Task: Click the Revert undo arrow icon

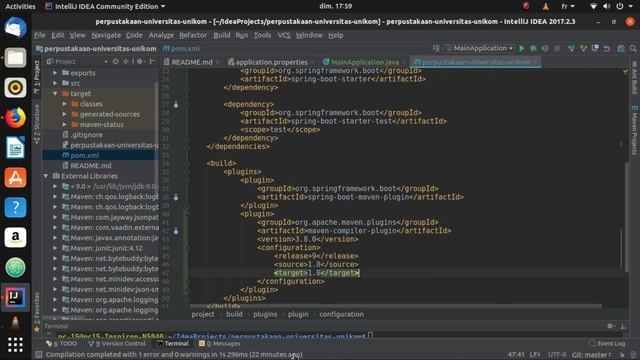Action: point(607,49)
